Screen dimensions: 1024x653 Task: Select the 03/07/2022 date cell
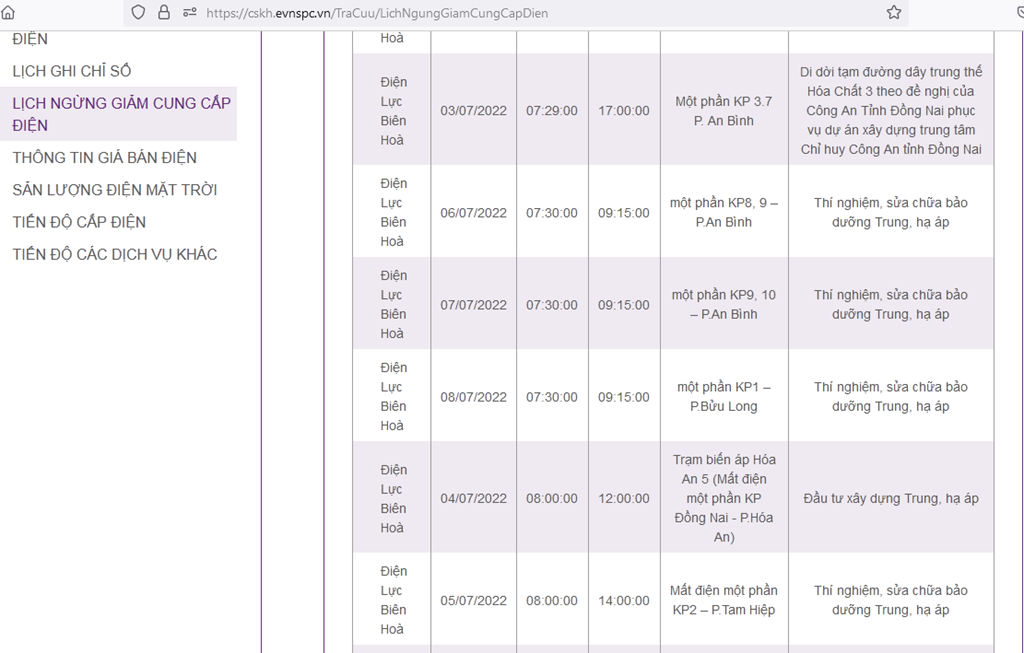[x=473, y=110]
